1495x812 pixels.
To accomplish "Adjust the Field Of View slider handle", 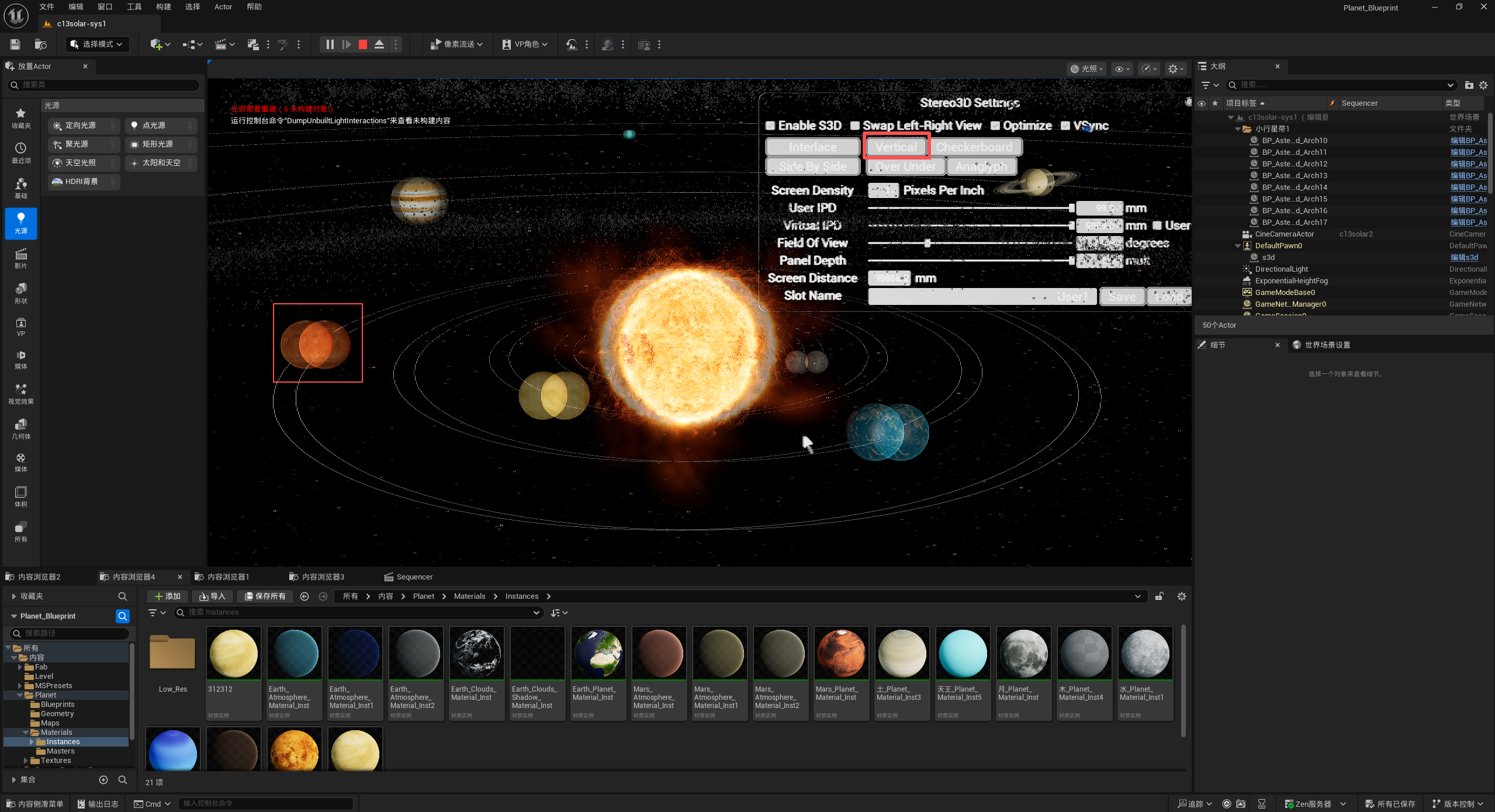I will click(927, 243).
